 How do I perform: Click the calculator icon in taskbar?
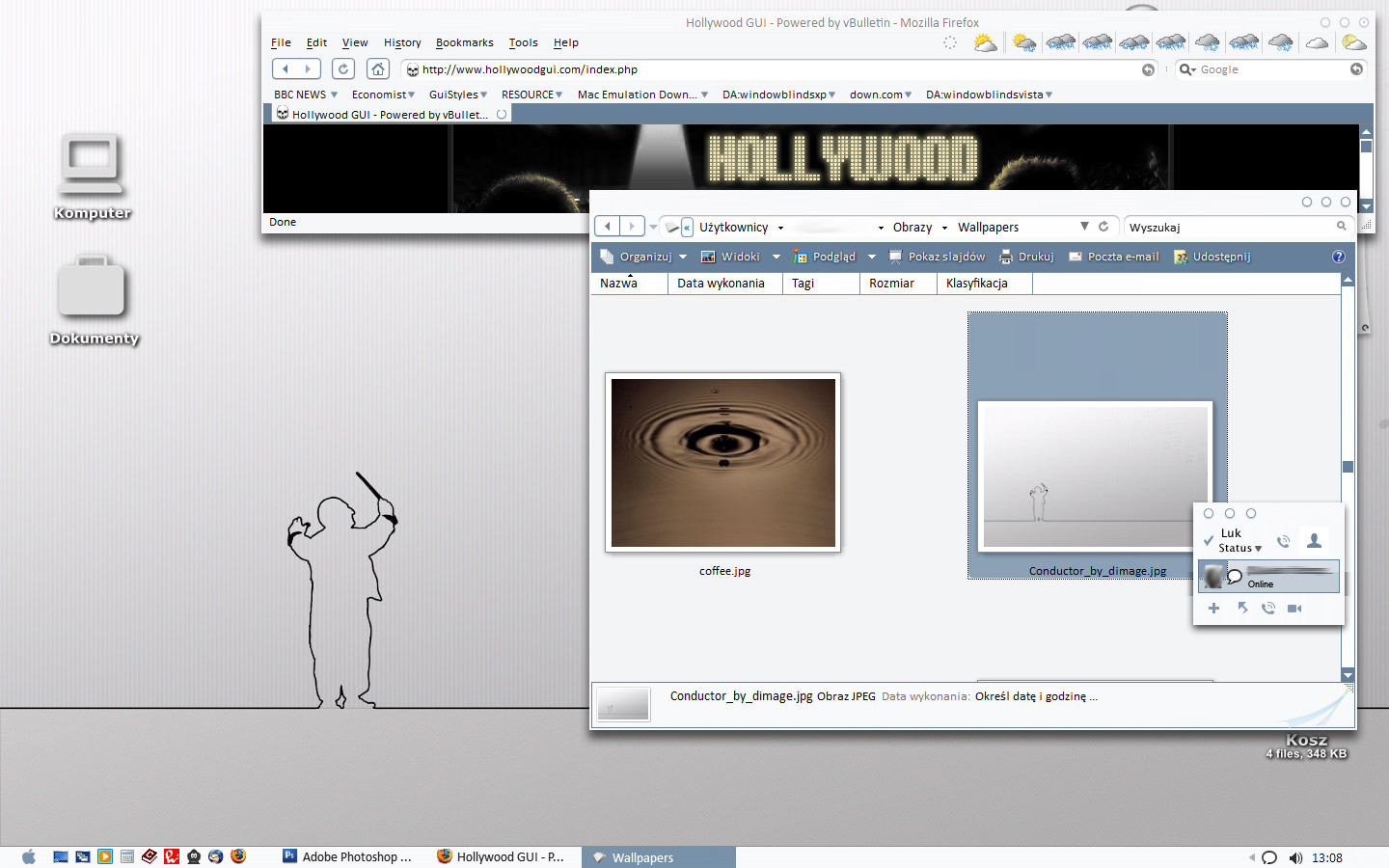pos(127,856)
